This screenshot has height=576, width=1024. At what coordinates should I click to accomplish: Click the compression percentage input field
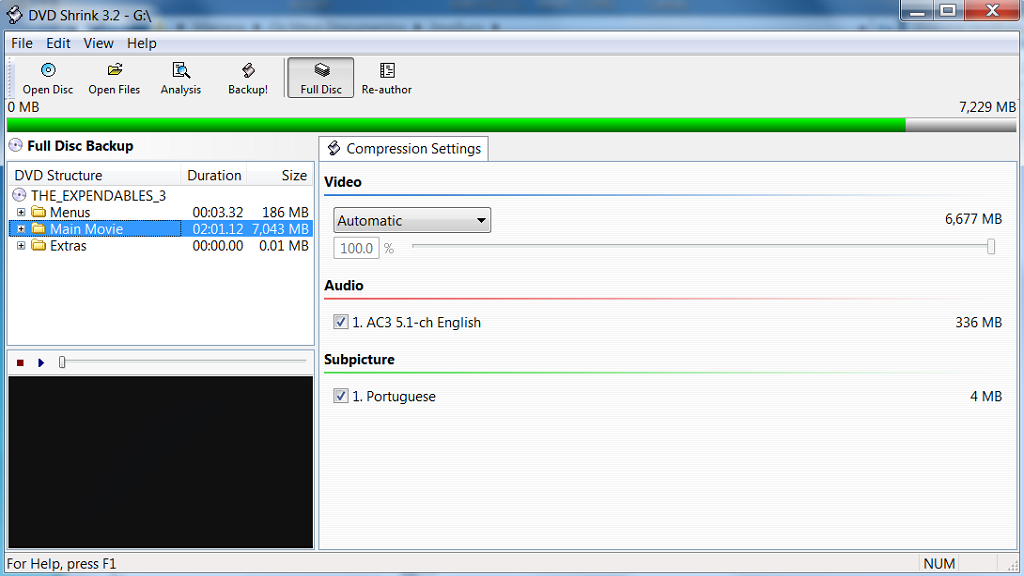point(356,248)
